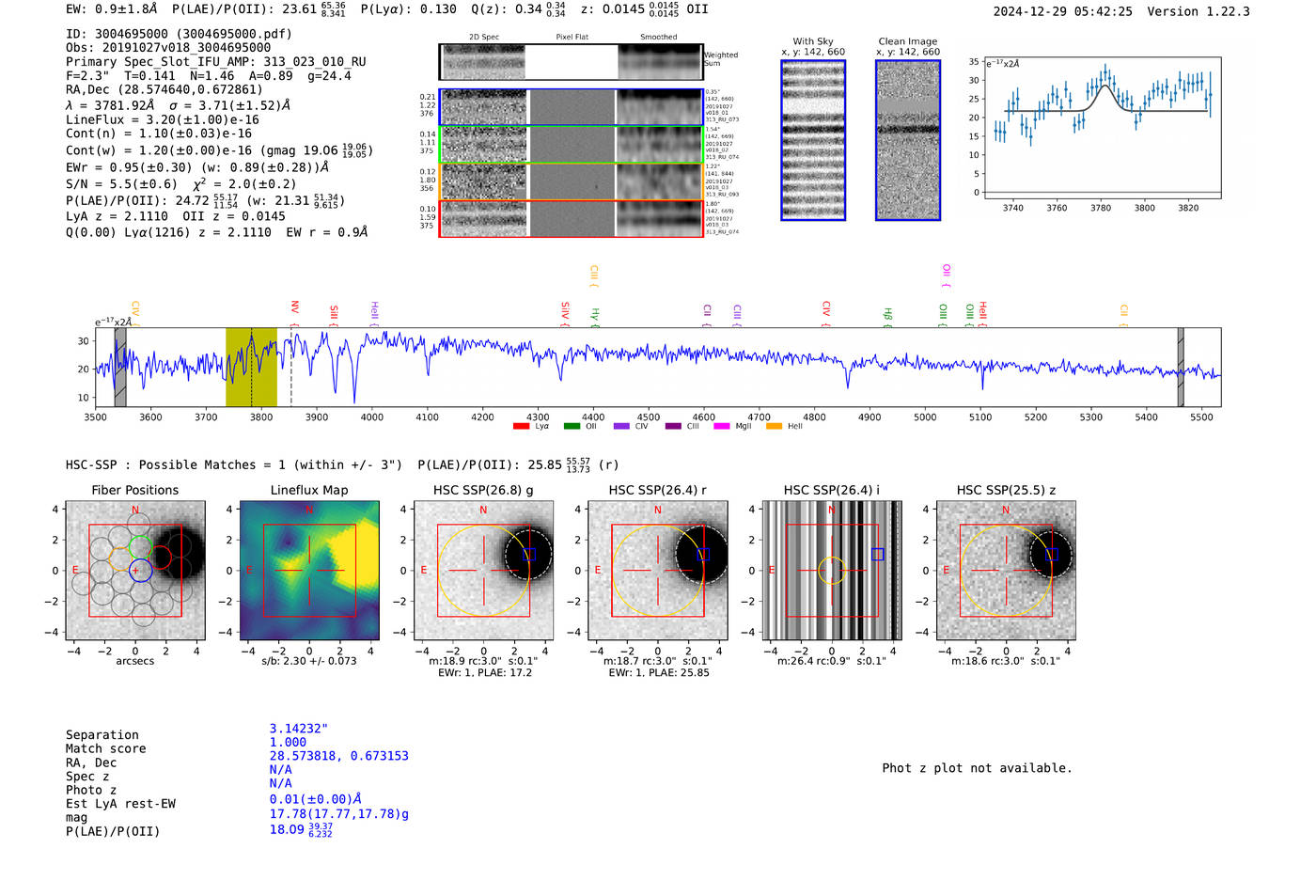The height and width of the screenshot is (896, 1316).
Task: Click the Primary Spec_Slot_IFU_AMP: 313_023_010_RU text
Action: [x=216, y=62]
